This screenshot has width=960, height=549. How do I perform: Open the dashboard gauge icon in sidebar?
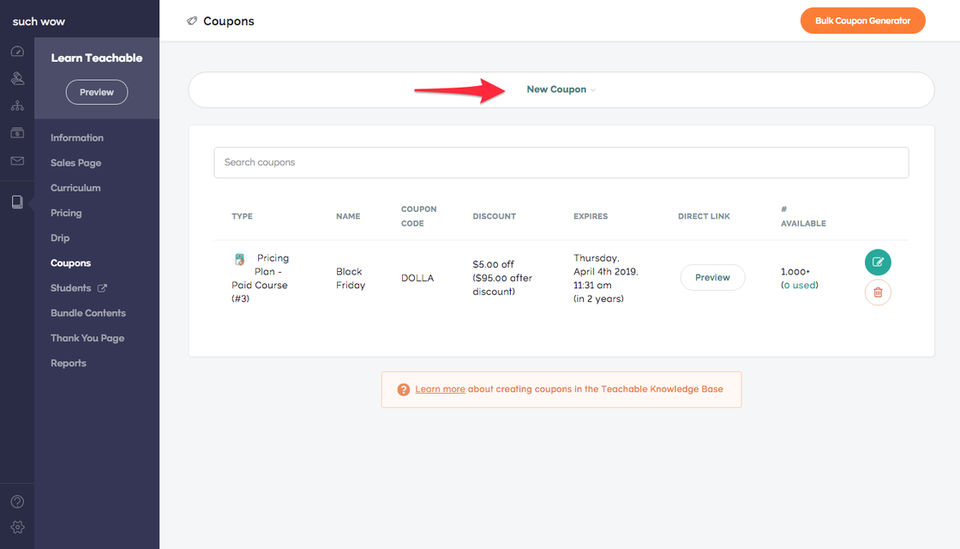17,51
